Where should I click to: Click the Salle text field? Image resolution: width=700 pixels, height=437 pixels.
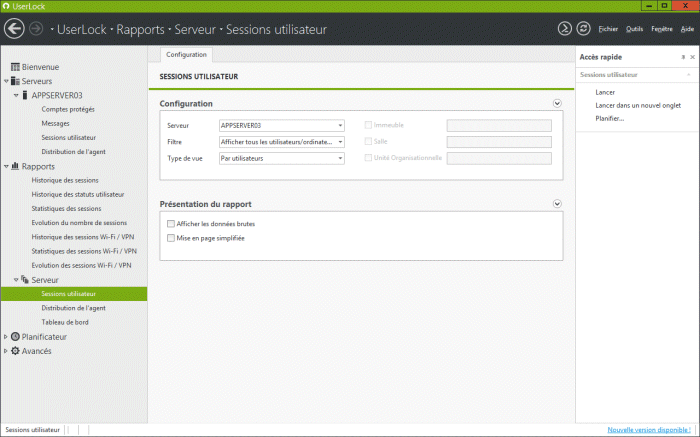coord(499,142)
